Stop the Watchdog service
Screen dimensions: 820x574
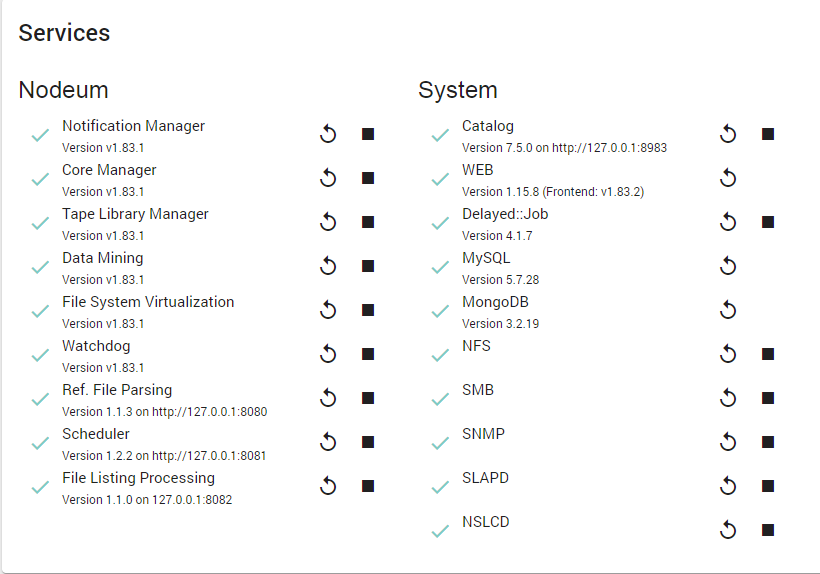click(368, 354)
